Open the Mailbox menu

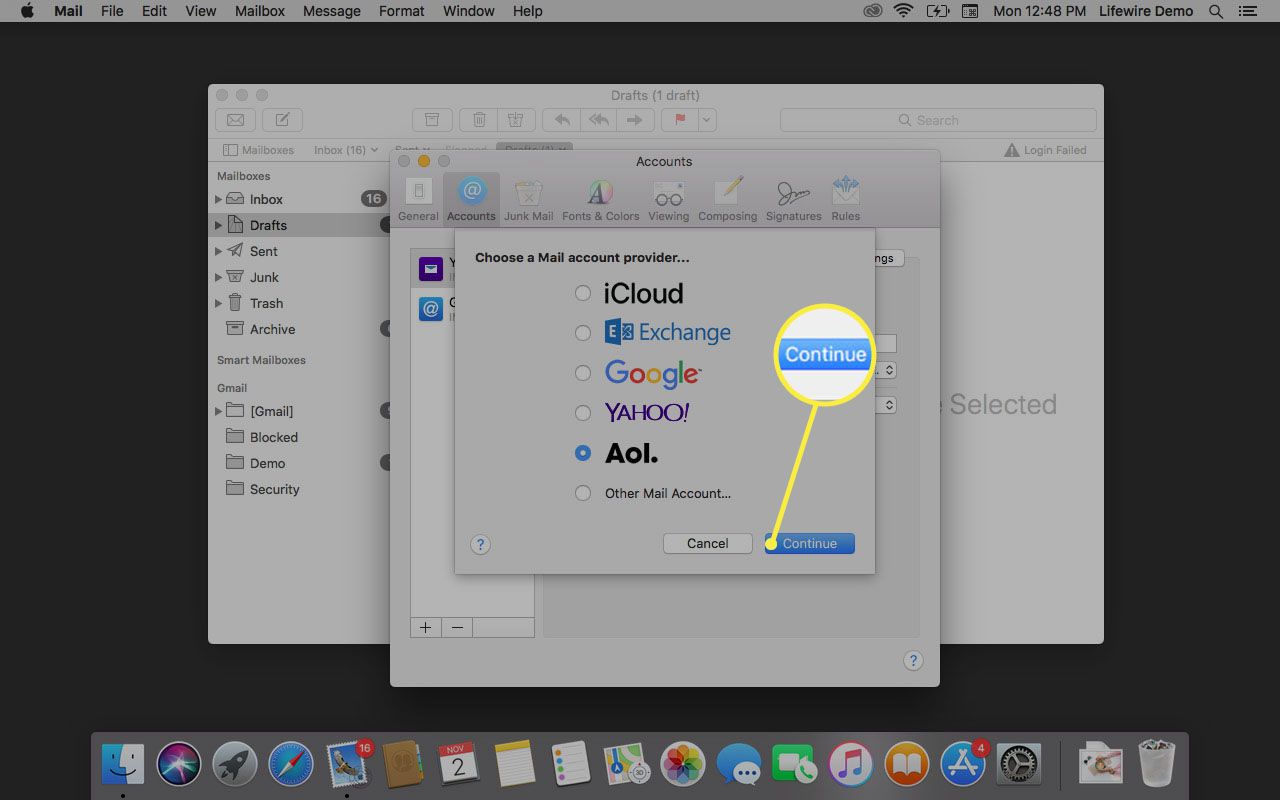[260, 11]
